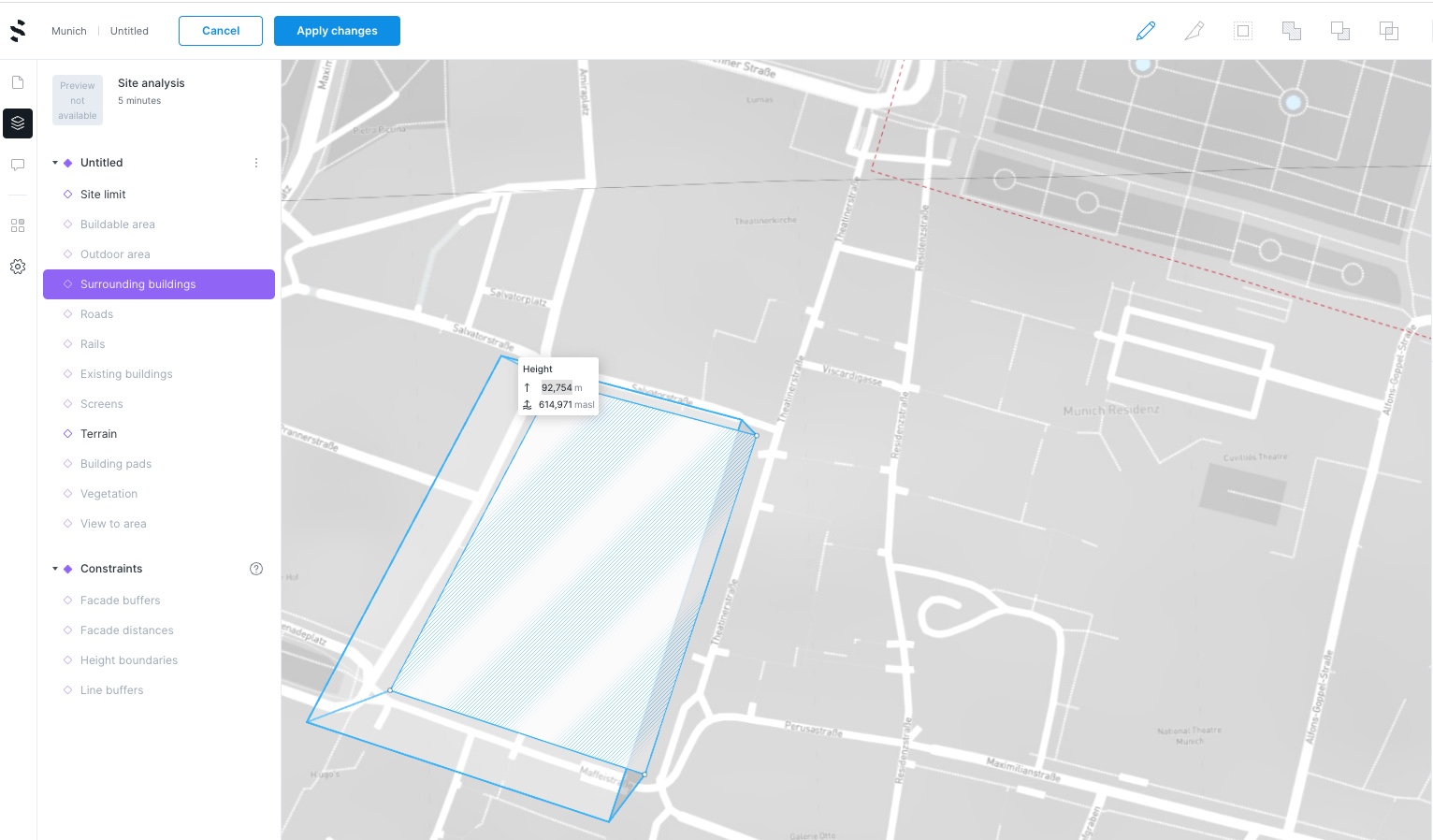Screen dimensions: 1433x840
Task: Open the Constraints help tooltip
Action: (x=256, y=569)
